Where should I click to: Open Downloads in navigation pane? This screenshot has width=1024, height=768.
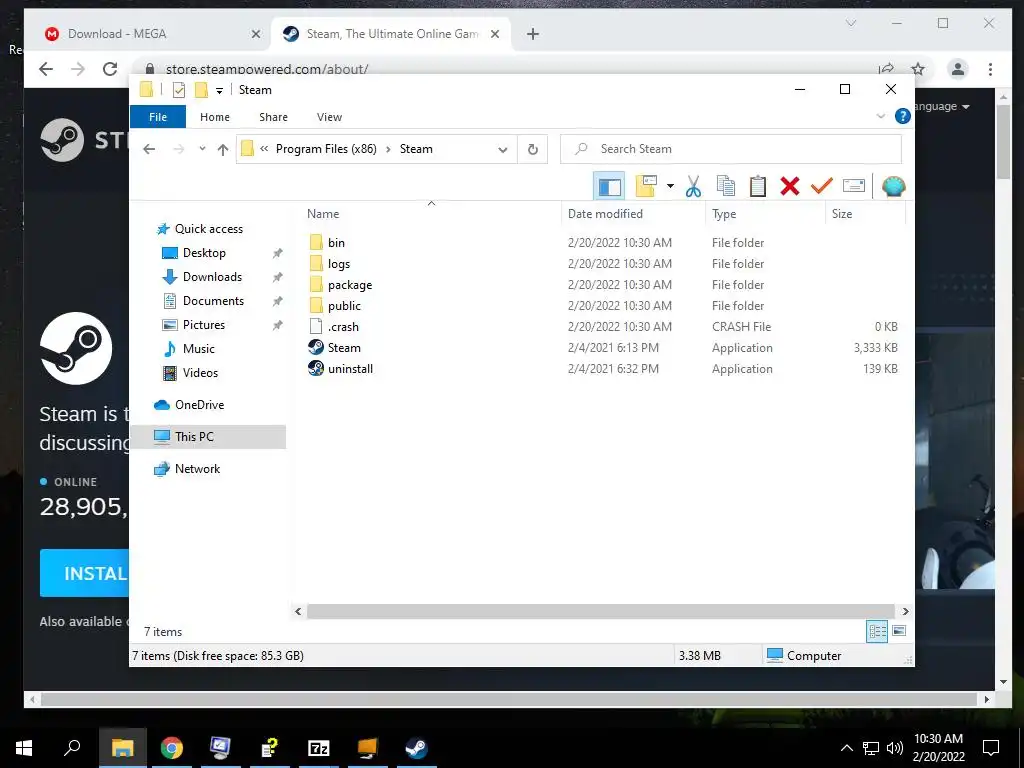pyautogui.click(x=212, y=277)
